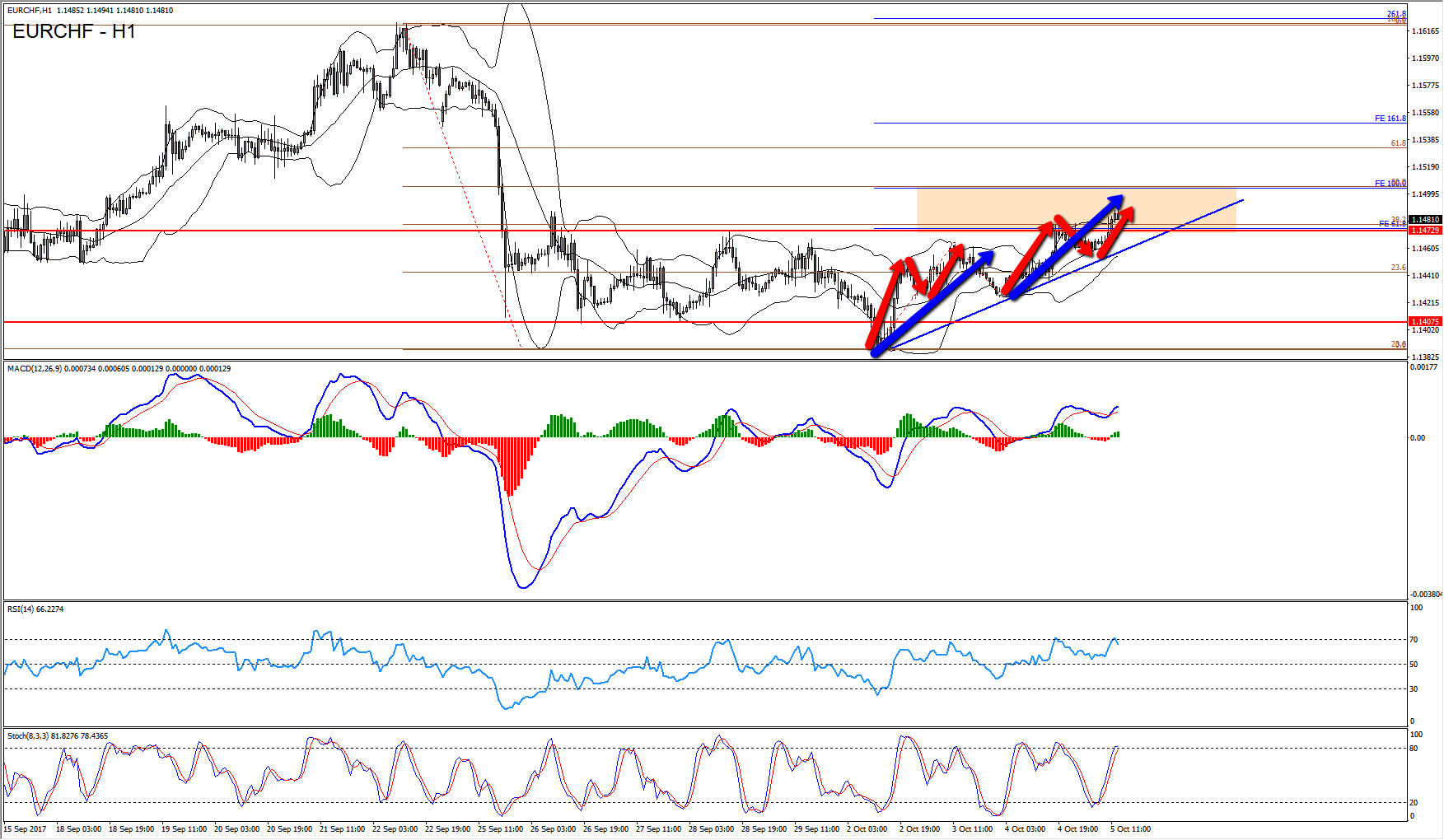Click the 23.6 Fibonacci retracement label
The image size is (1444, 840).
click(x=1398, y=268)
